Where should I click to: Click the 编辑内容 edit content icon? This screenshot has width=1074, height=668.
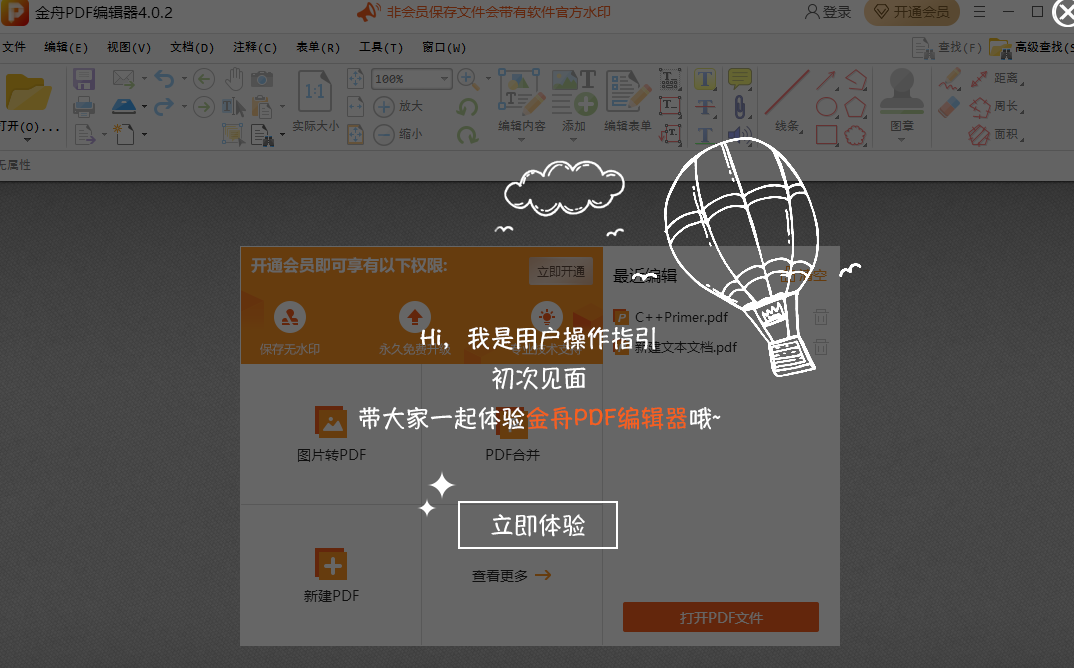[x=521, y=91]
